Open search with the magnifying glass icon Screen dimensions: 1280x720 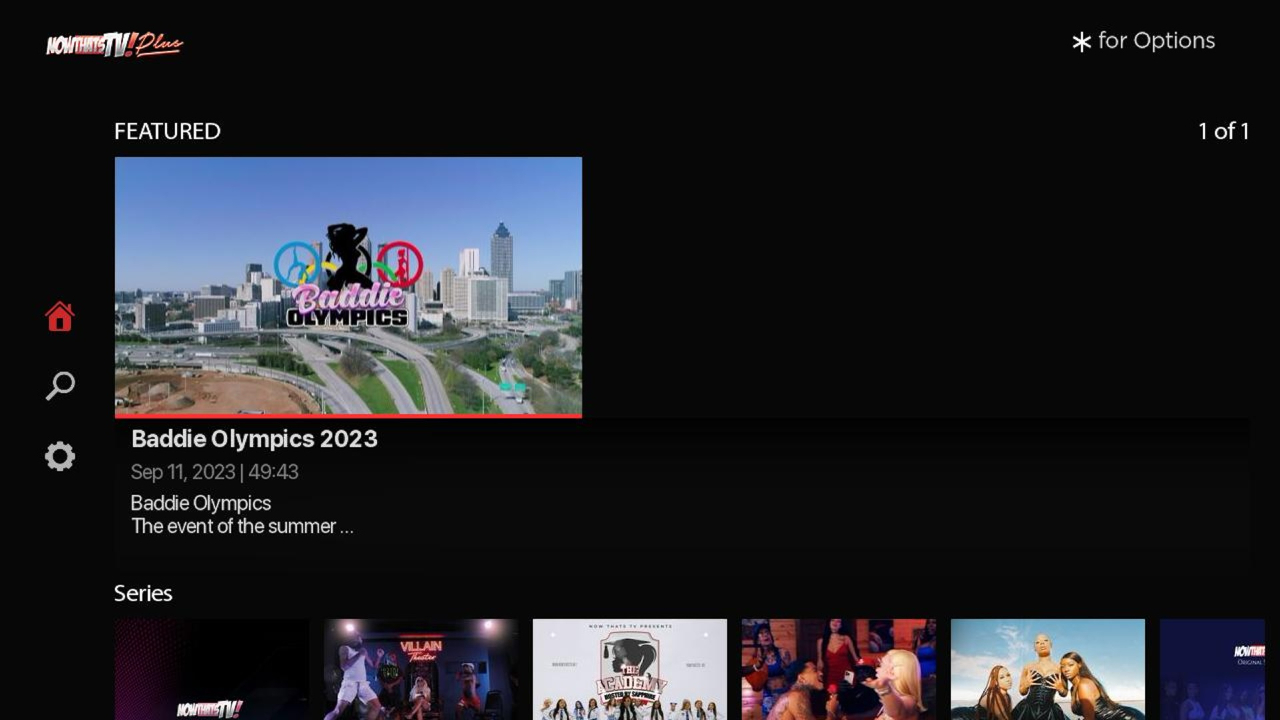(60, 386)
